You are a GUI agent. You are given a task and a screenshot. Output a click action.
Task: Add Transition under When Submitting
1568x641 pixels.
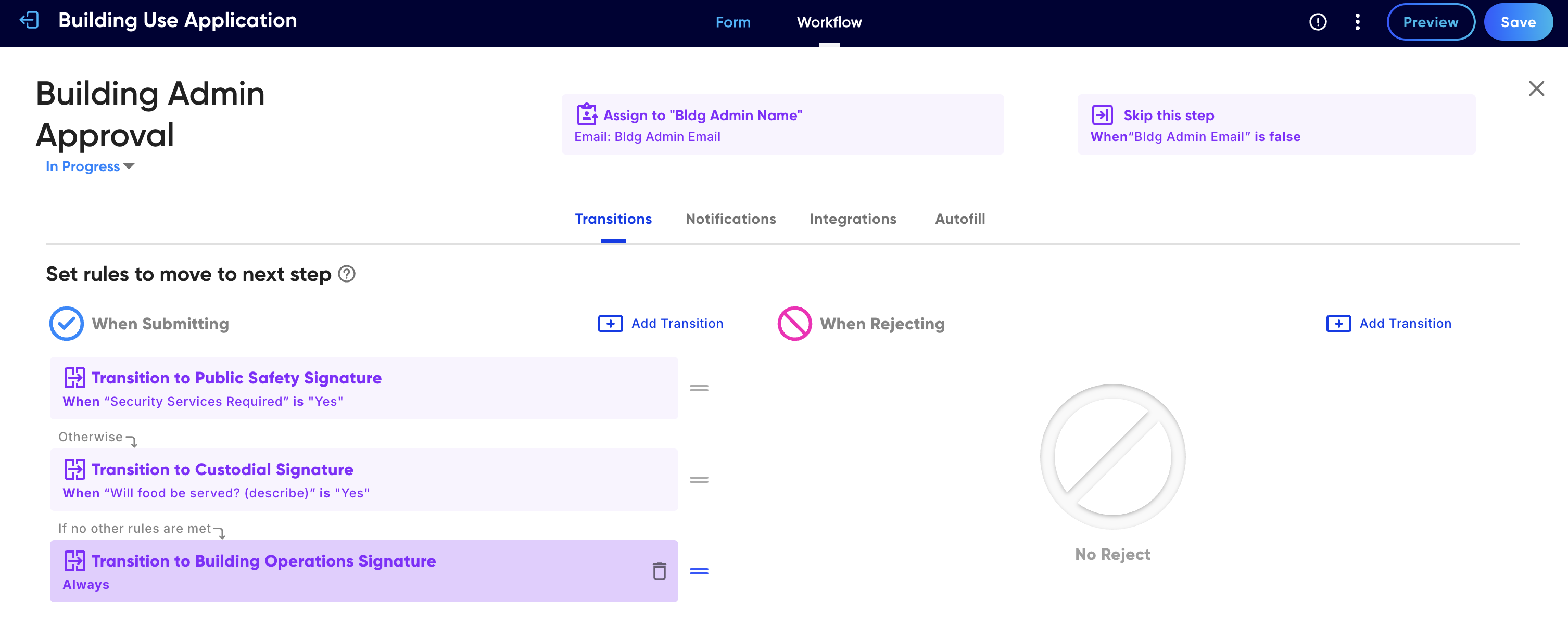661,324
